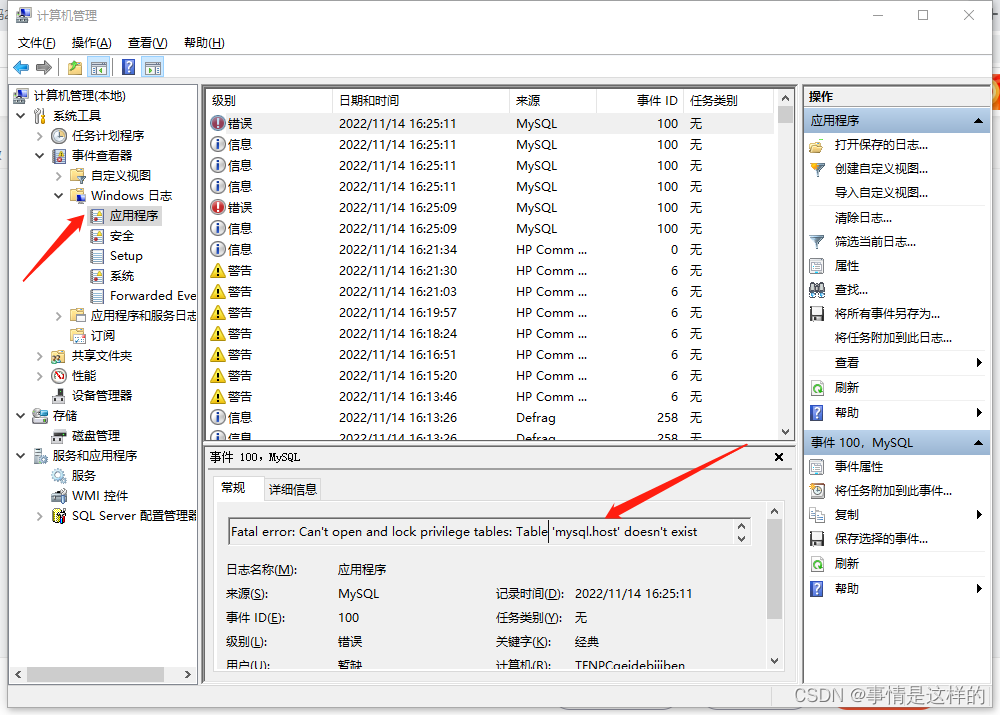
Task: Select the 16:25:09 错误 MySQL event row
Action: click(490, 207)
